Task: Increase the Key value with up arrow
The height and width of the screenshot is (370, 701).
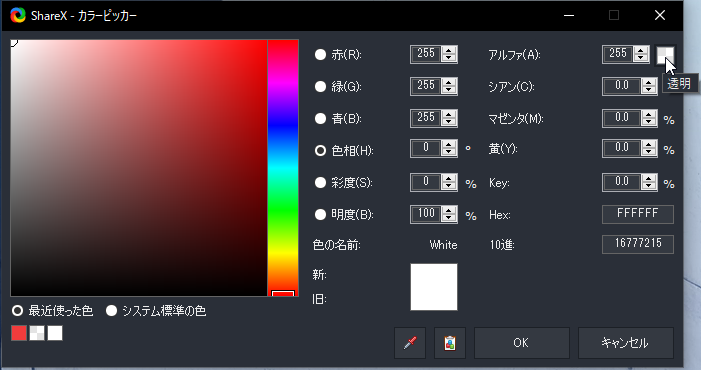Action: (649, 178)
